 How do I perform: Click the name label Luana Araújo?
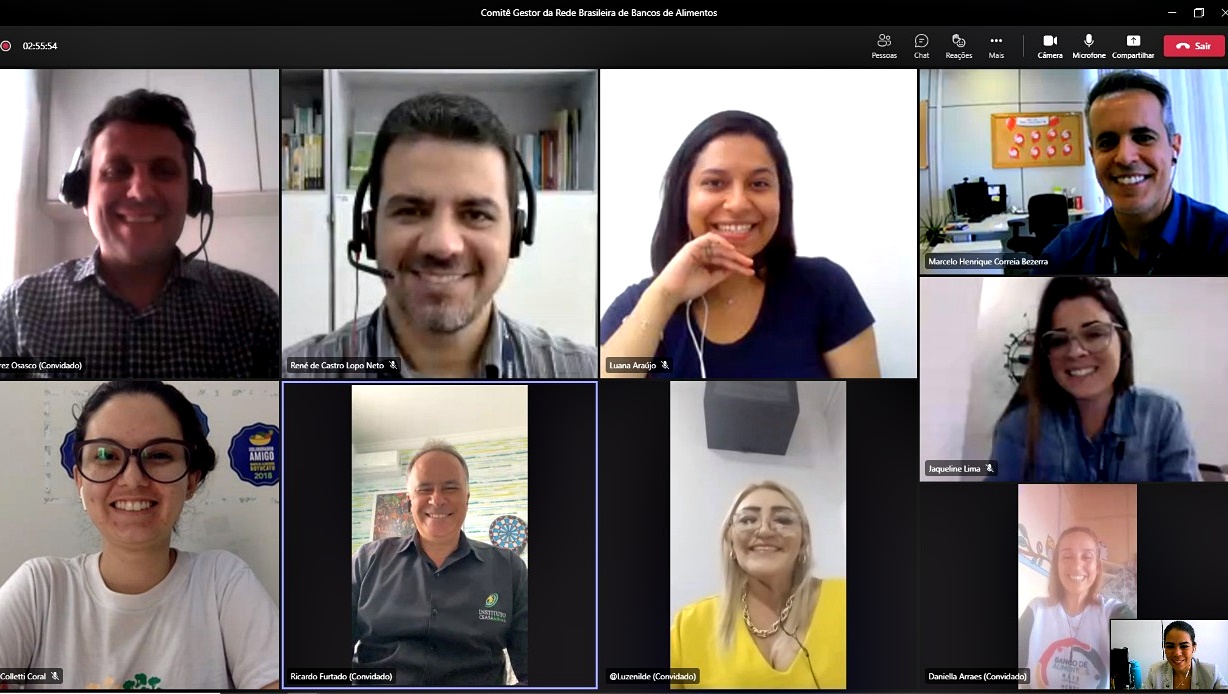click(x=632, y=366)
